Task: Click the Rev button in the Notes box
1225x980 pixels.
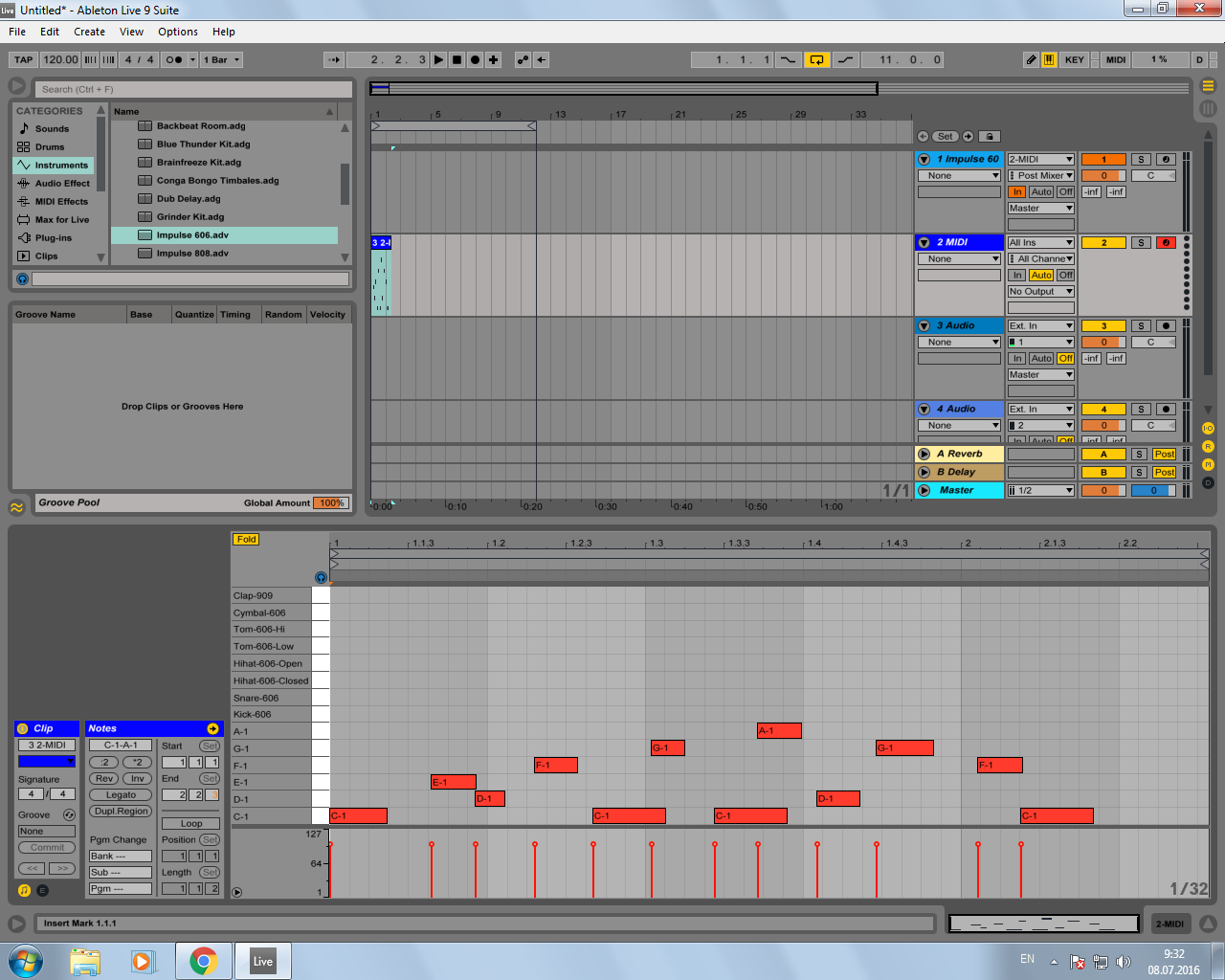Action: (104, 779)
